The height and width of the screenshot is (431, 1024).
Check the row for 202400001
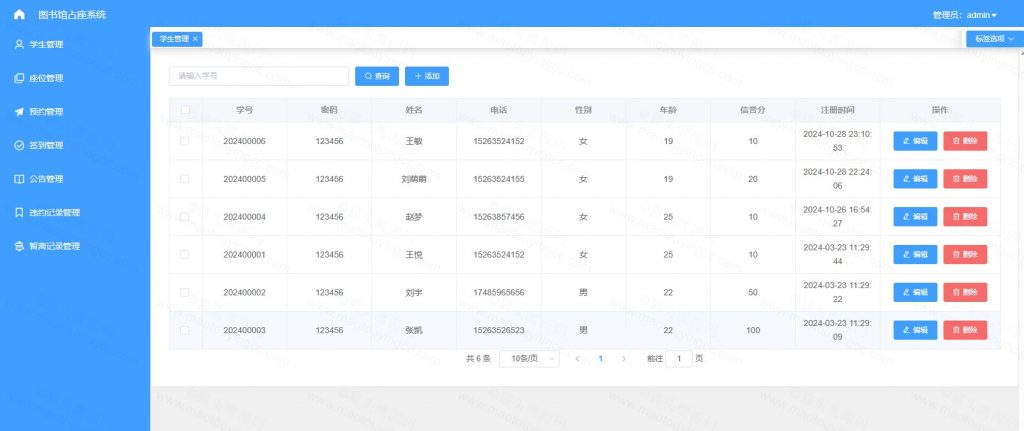tap(185, 255)
